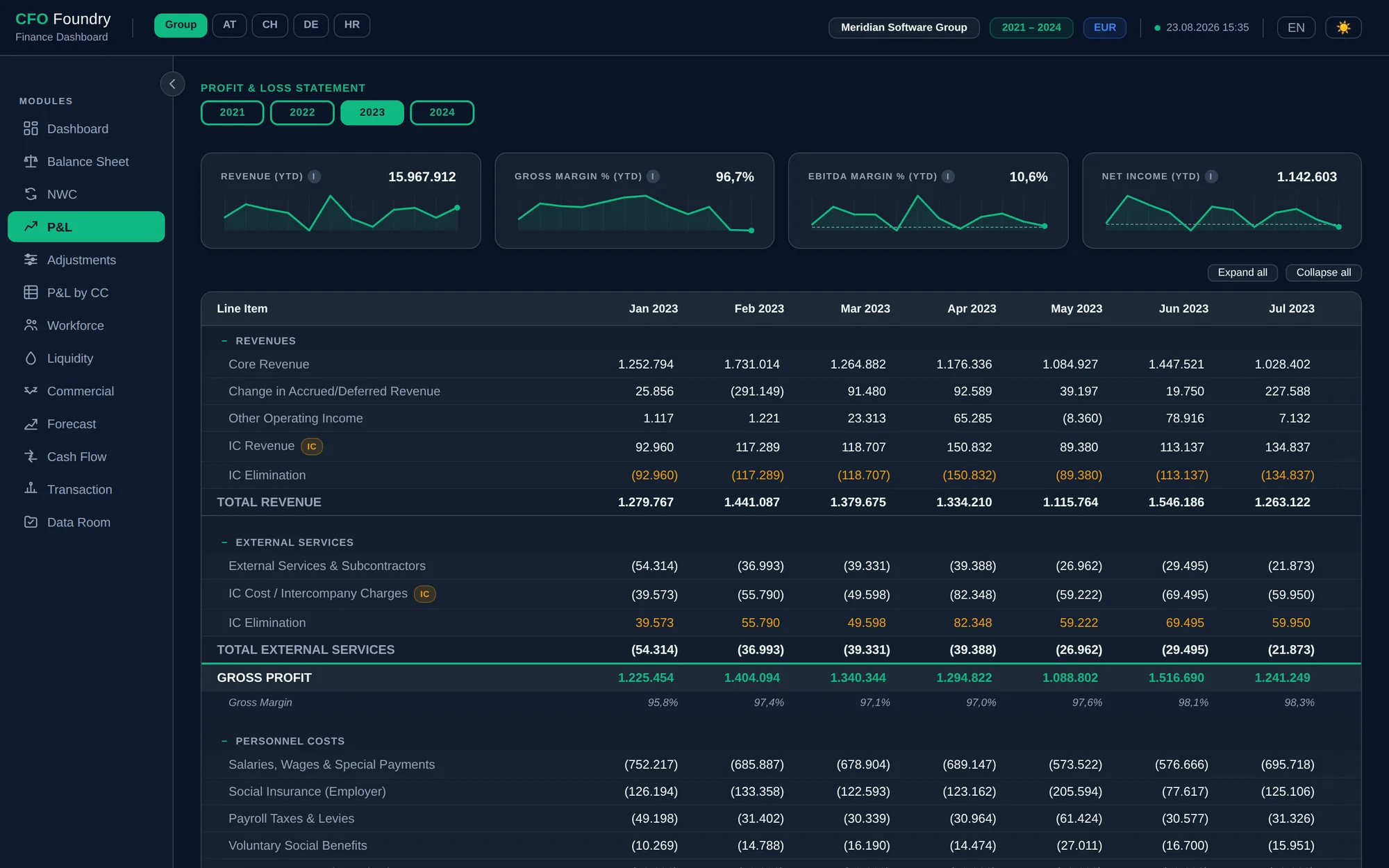The height and width of the screenshot is (868, 1389).
Task: Click the CFO Foundry logo
Action: coord(63,26)
